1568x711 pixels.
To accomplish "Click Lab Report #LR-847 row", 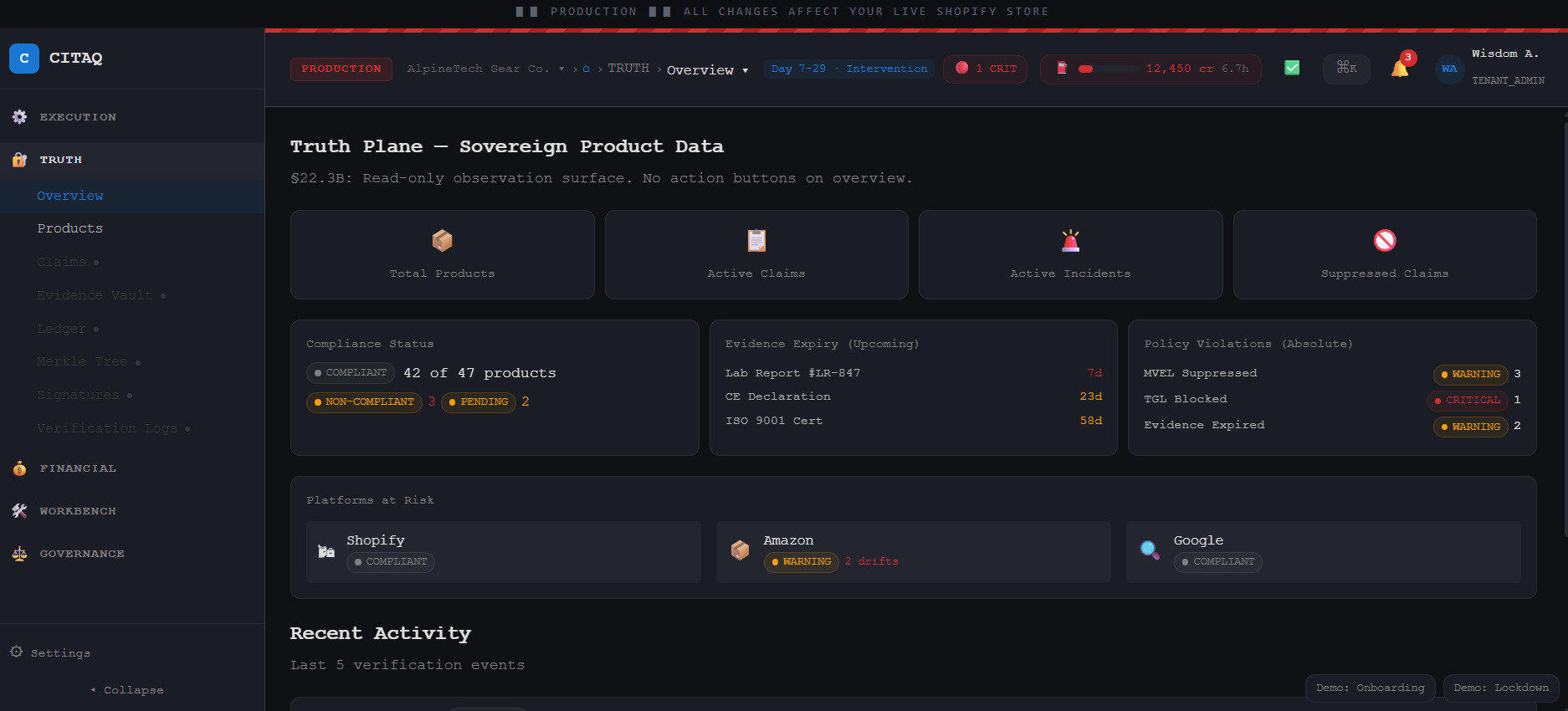I will click(x=914, y=373).
